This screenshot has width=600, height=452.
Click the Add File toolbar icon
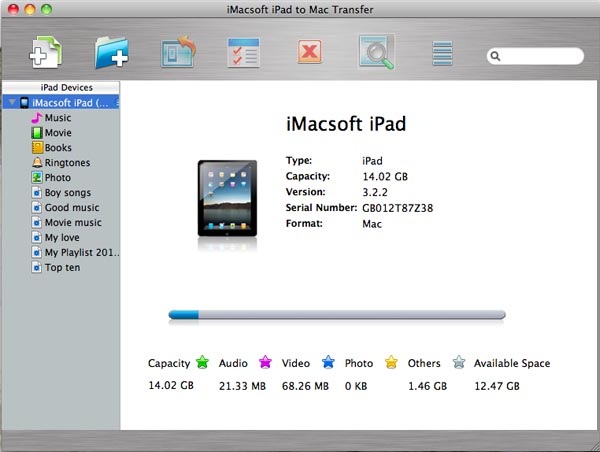tap(46, 52)
